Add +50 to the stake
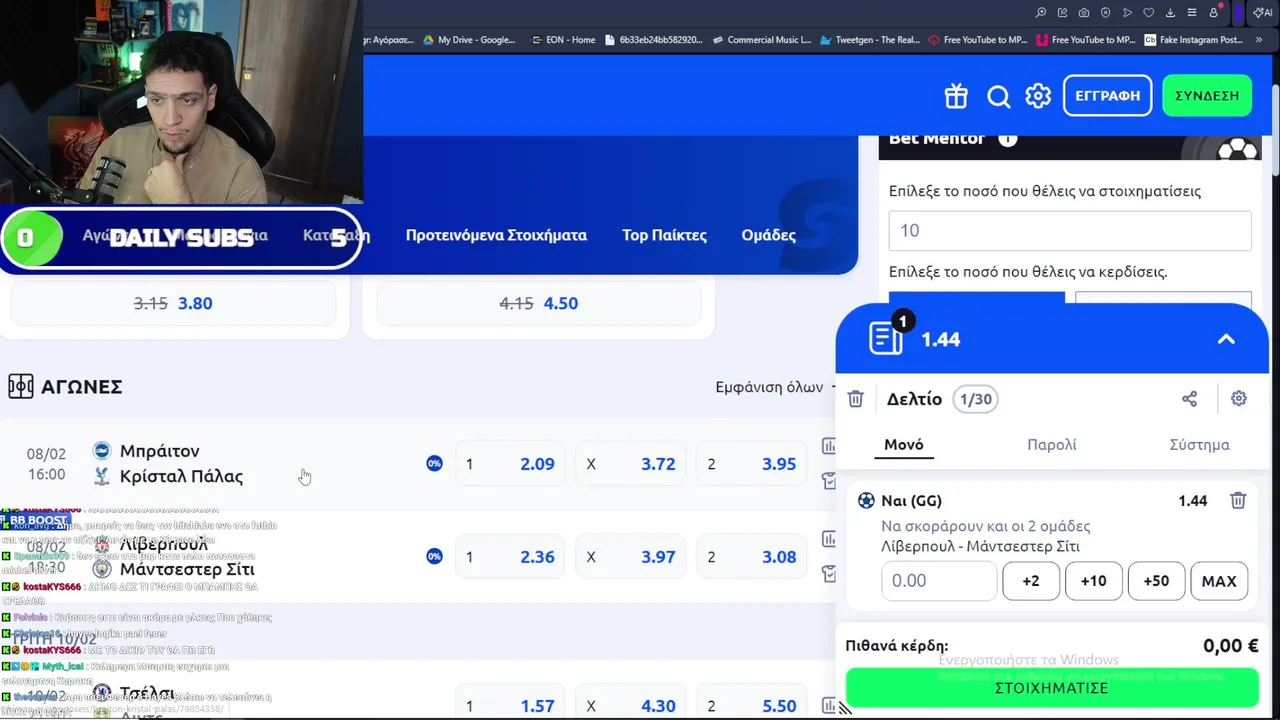Viewport: 1280px width, 720px height. click(x=1156, y=581)
